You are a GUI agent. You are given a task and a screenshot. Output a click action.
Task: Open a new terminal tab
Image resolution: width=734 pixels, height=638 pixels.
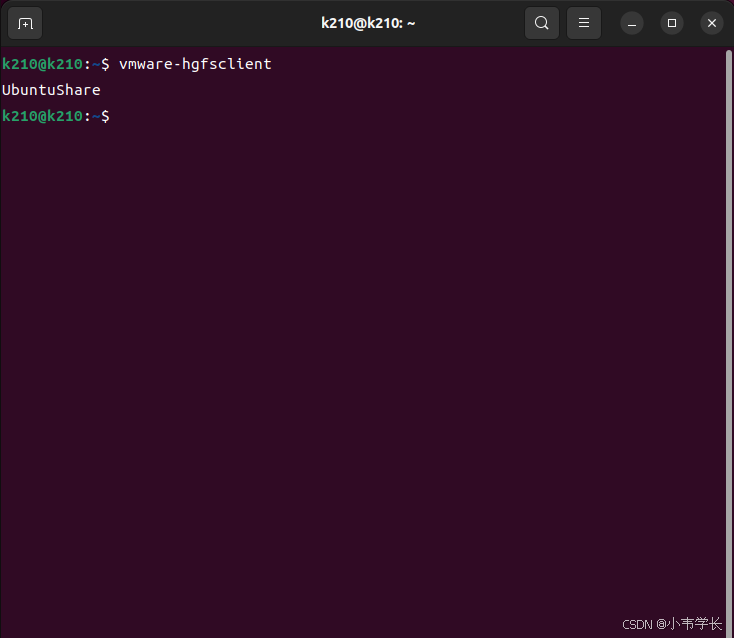[25, 23]
